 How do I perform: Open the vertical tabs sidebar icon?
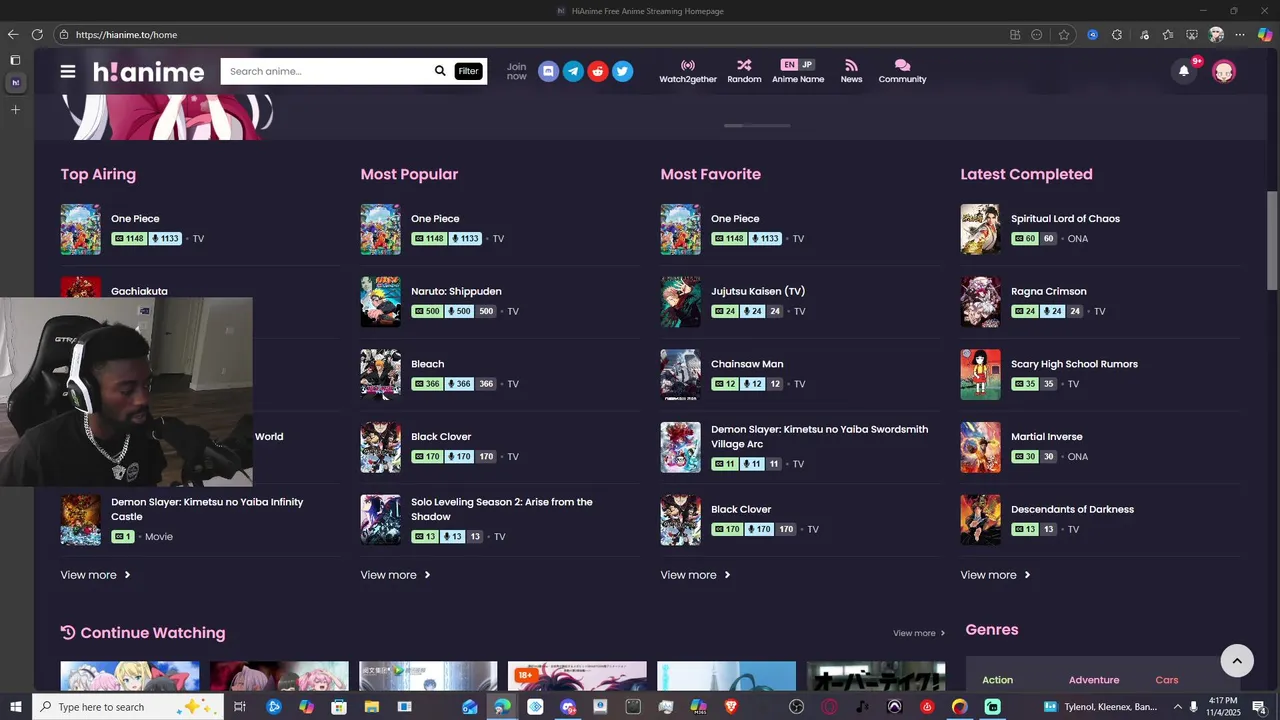pyautogui.click(x=15, y=60)
